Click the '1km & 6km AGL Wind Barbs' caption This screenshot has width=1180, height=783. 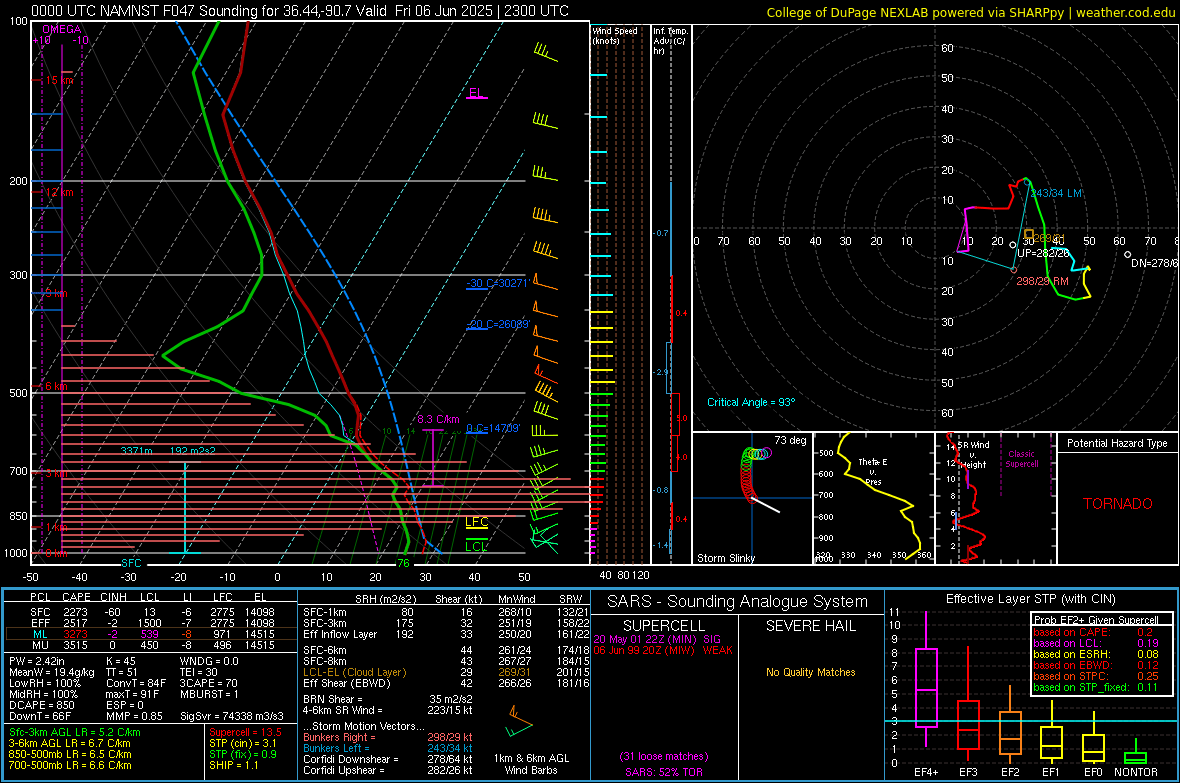[x=531, y=764]
